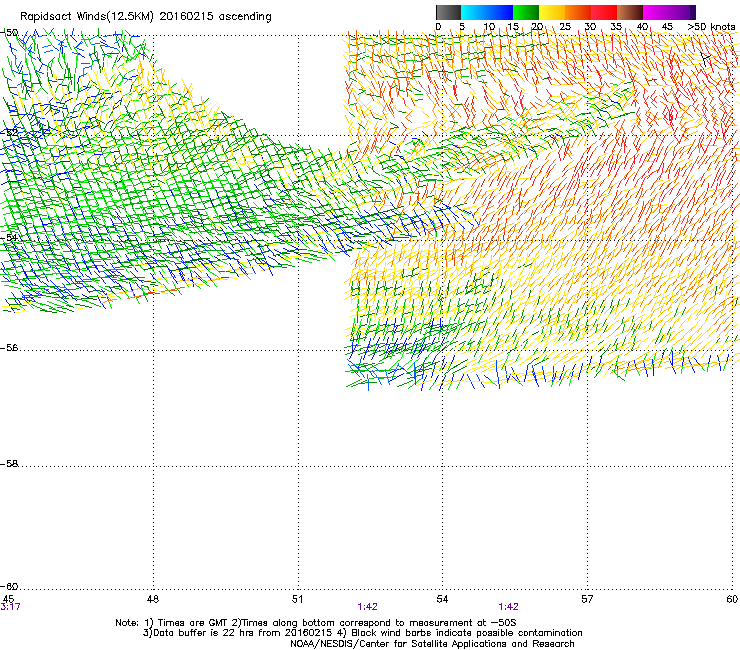
Task: Click the 1:42 time label left of longitude 57
Action: point(508,607)
